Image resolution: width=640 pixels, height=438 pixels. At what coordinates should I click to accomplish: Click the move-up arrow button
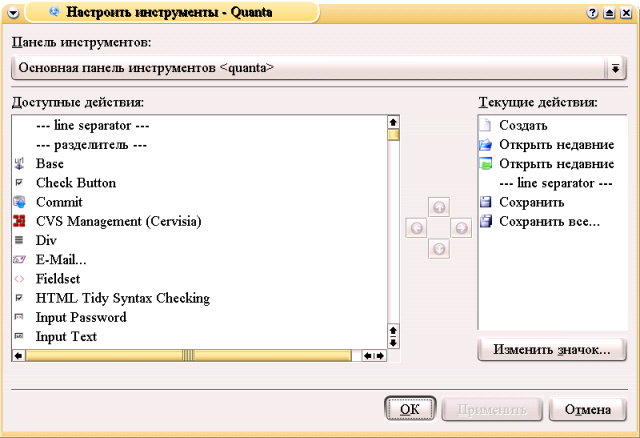(439, 207)
